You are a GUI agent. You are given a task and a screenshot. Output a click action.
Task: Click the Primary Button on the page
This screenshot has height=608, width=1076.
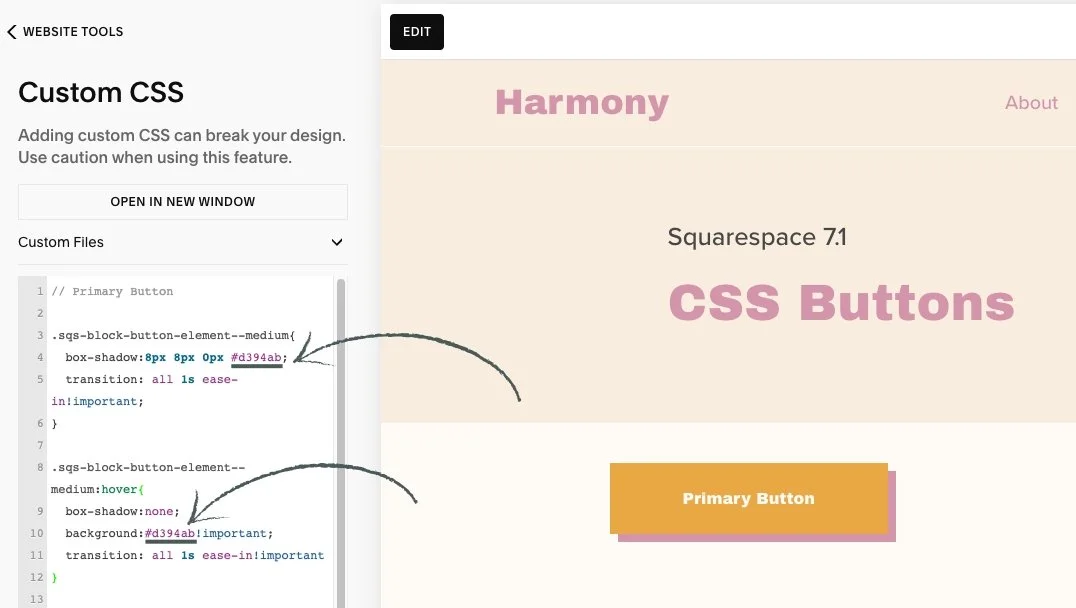click(749, 498)
